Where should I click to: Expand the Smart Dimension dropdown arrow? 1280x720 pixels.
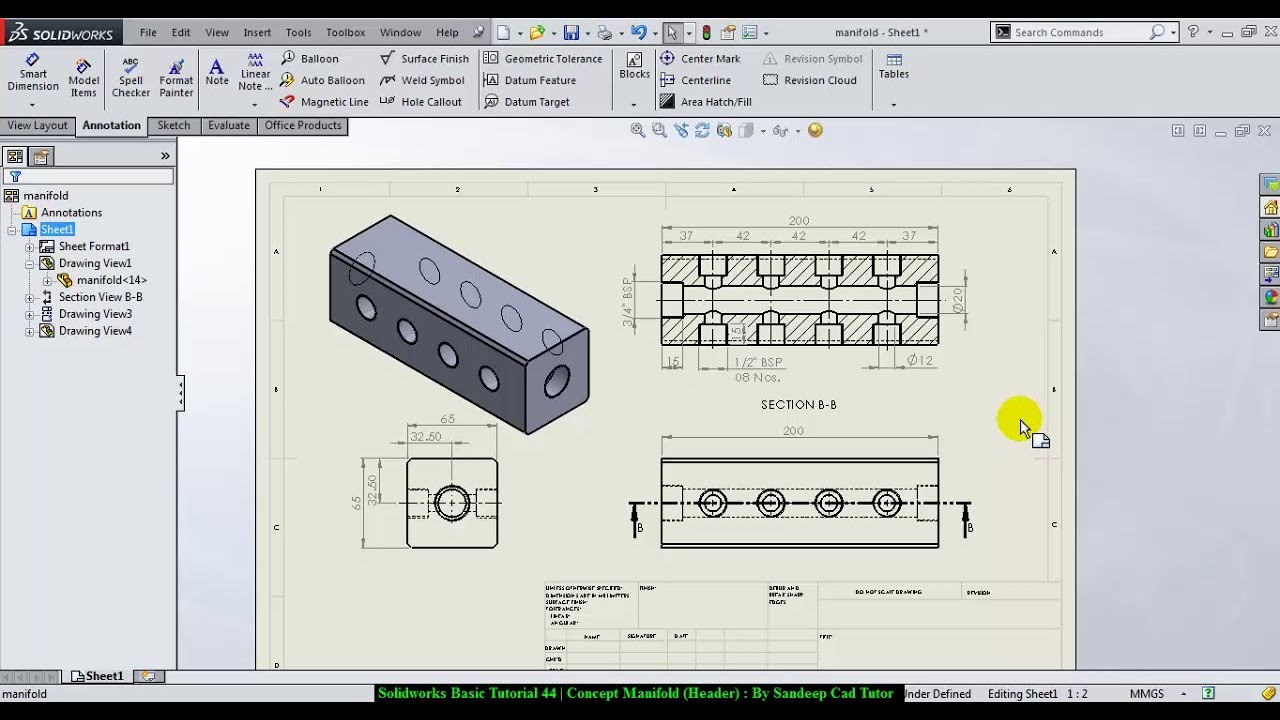tap(32, 104)
